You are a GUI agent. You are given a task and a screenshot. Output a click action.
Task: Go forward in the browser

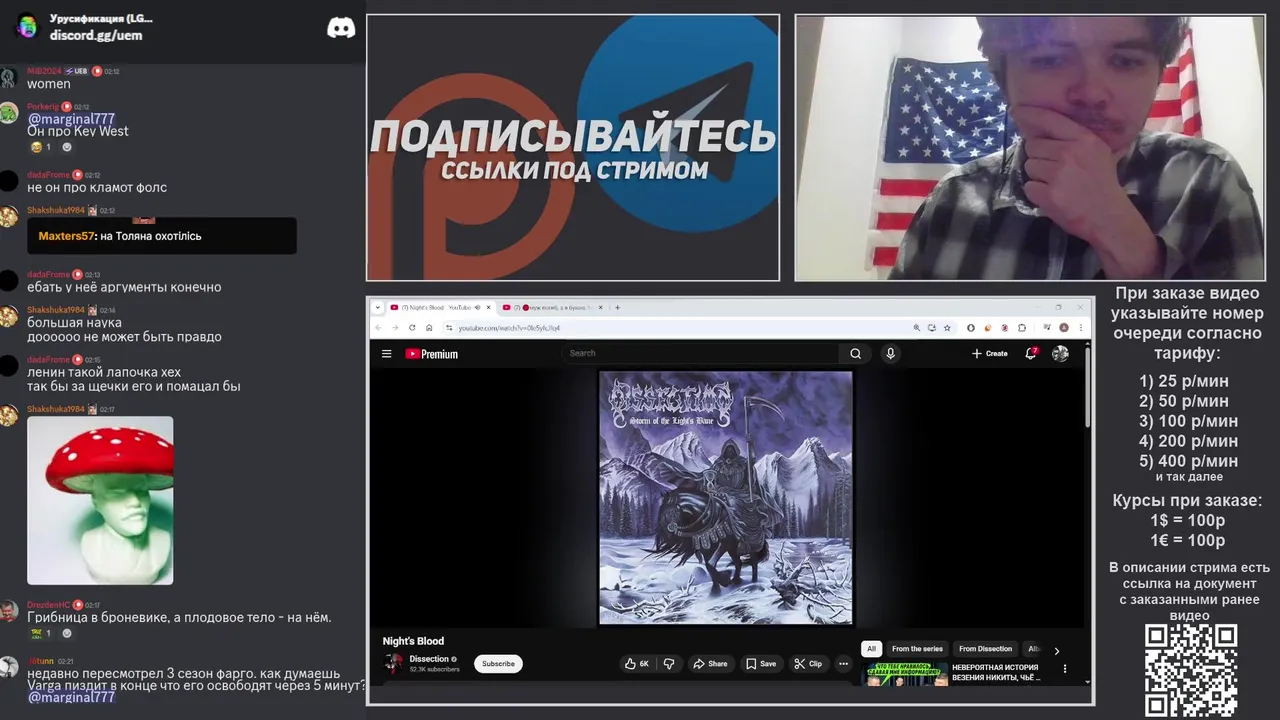(x=395, y=327)
